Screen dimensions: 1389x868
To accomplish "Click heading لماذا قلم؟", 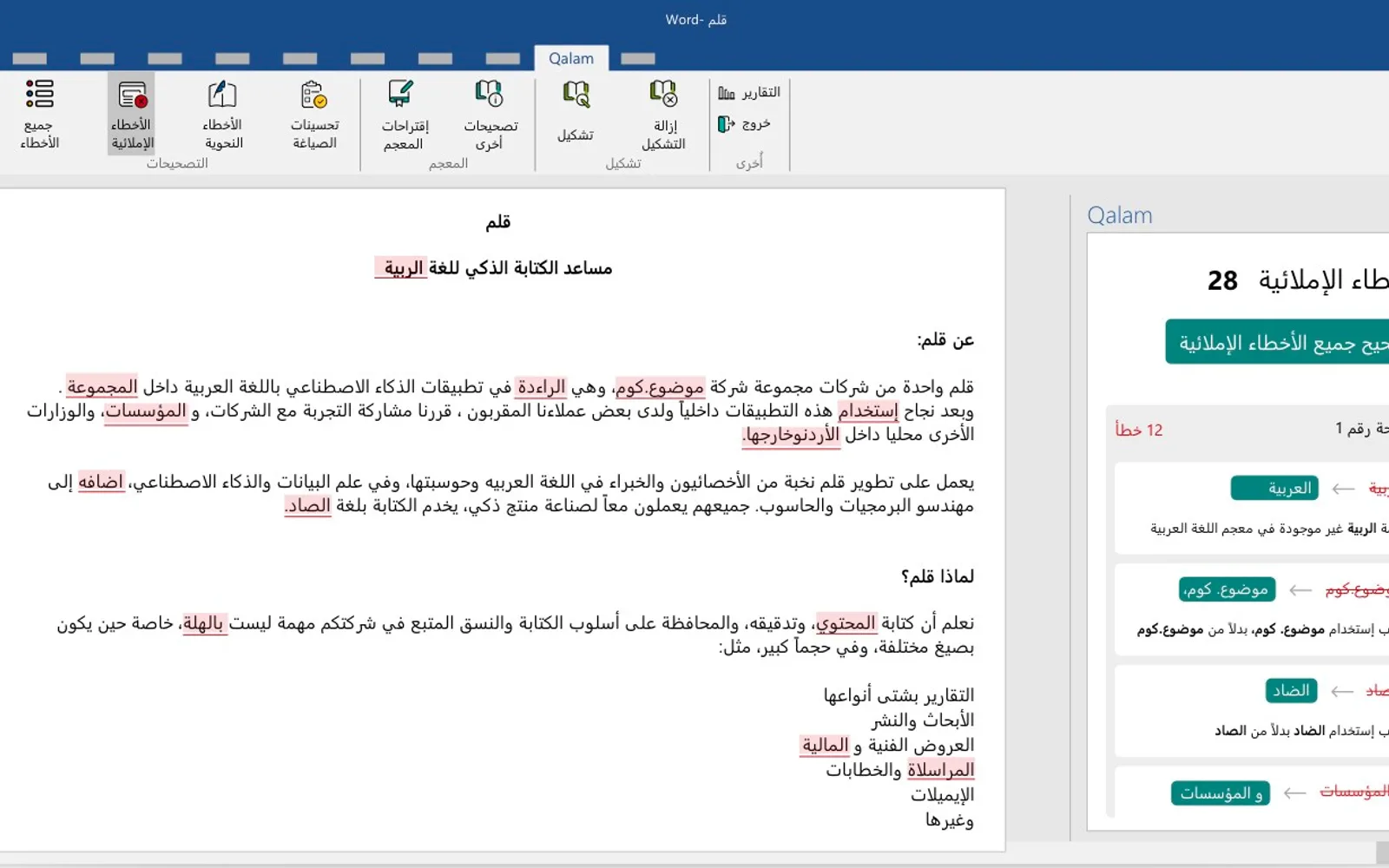I will (937, 576).
